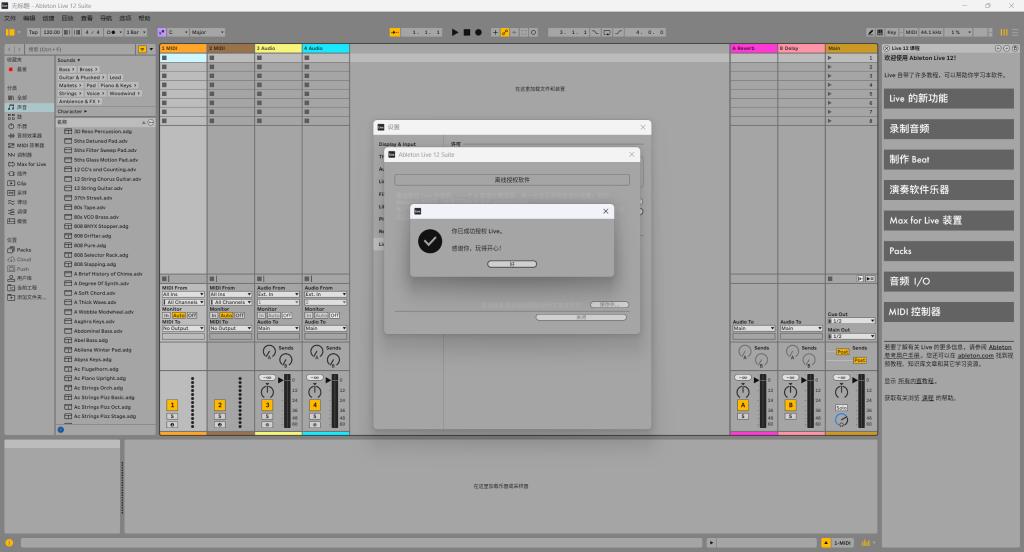Click the browser back arrow
Screen dimensions: 1024x552
click(9, 49)
